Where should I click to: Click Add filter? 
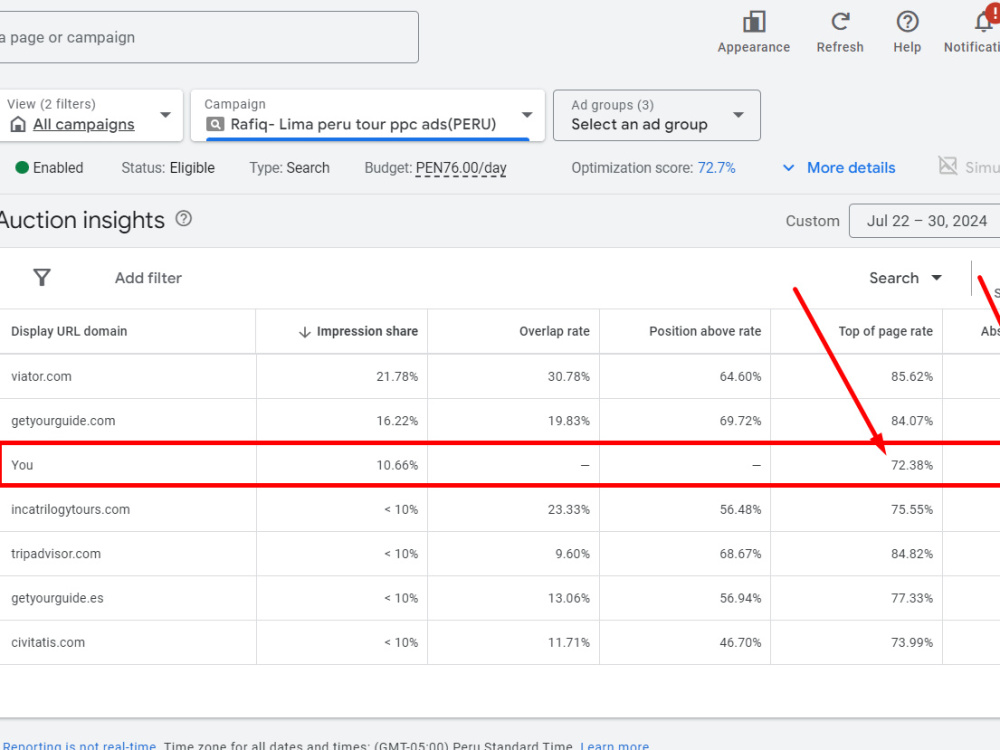[148, 278]
